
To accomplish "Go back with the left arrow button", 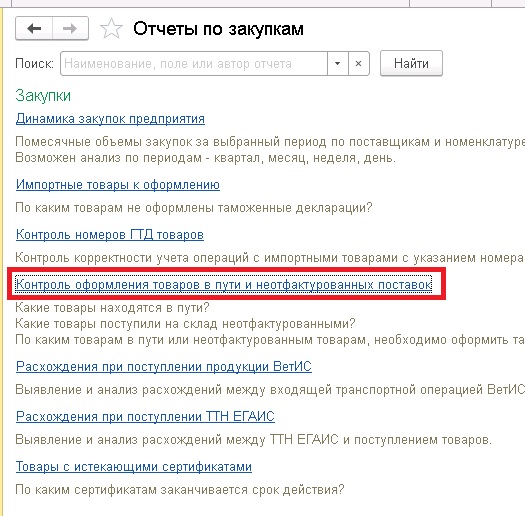I will (34, 28).
